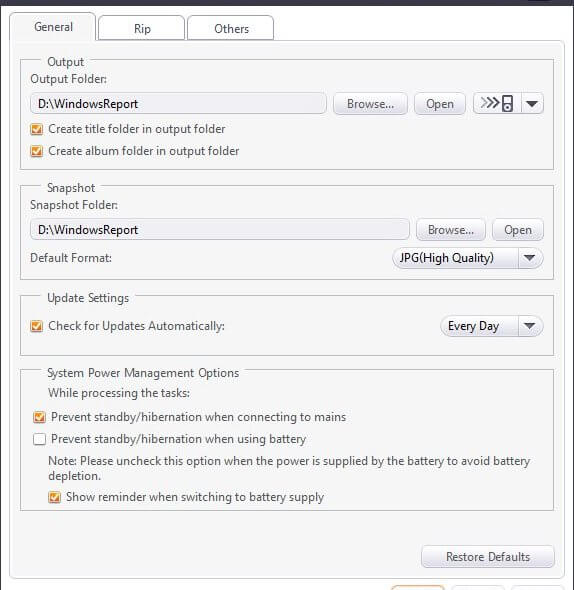Click the battery depletion note text
Screen dimensions: 574x590
point(289,468)
